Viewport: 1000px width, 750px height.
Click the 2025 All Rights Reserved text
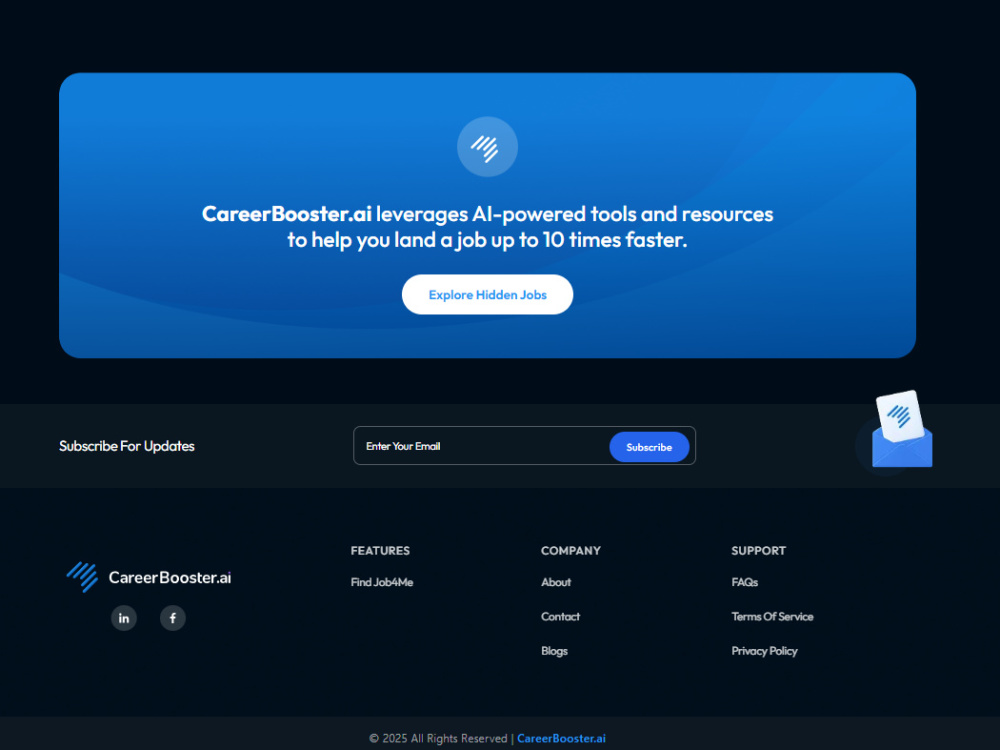pyautogui.click(x=438, y=739)
